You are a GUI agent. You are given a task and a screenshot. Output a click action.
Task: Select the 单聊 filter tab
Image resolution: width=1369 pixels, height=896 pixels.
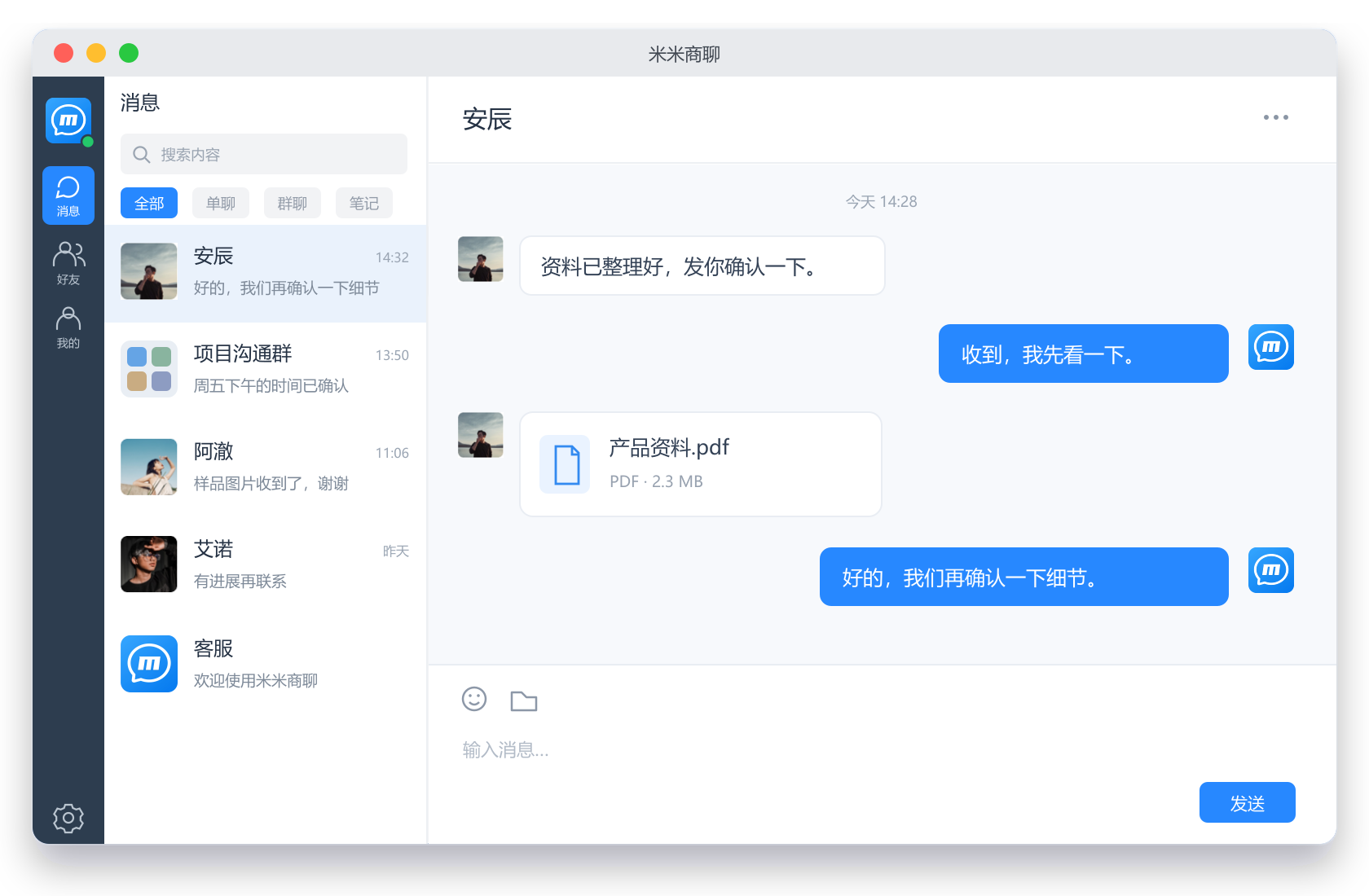click(221, 203)
